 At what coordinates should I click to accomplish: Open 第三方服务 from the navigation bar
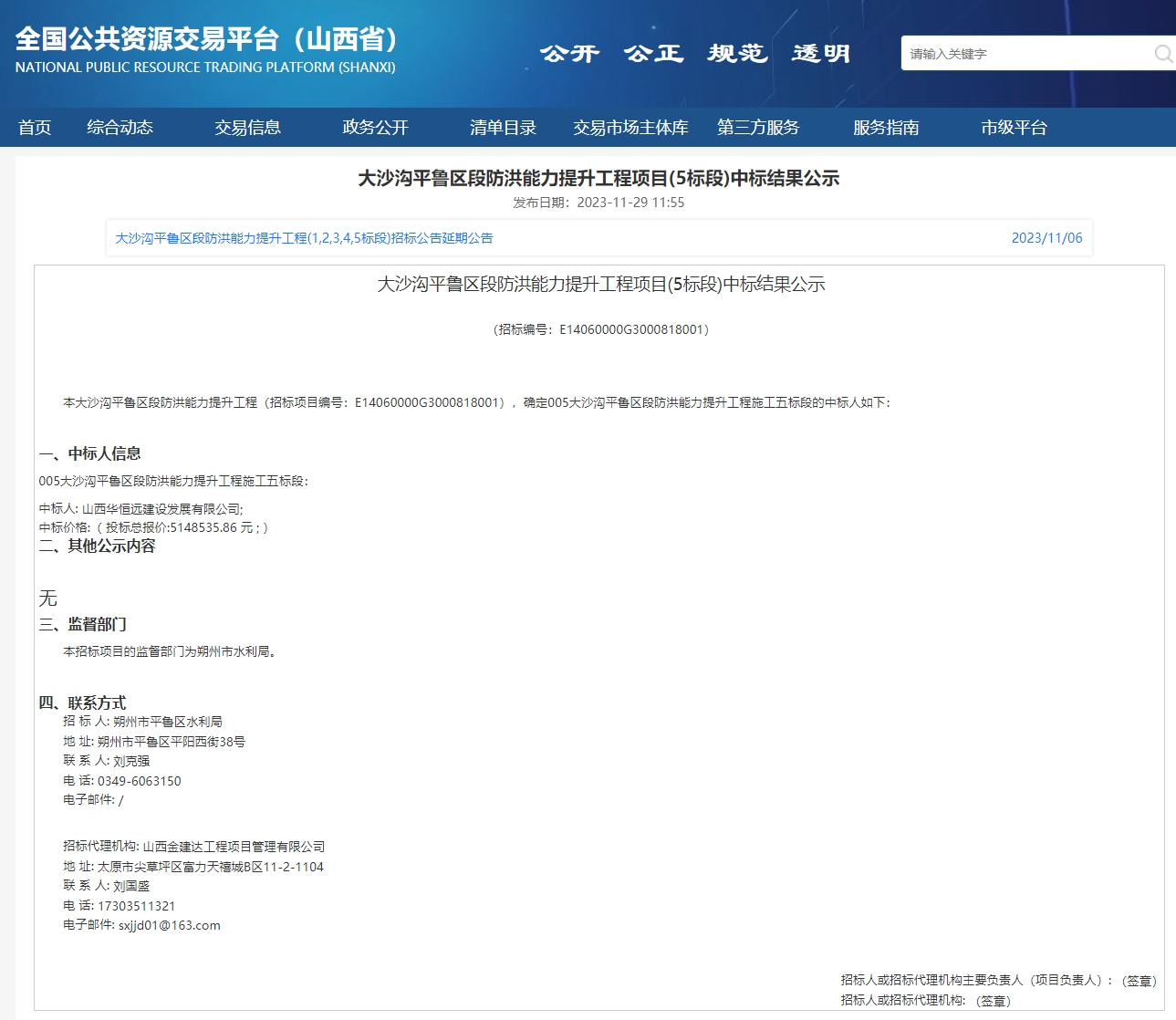tap(757, 128)
